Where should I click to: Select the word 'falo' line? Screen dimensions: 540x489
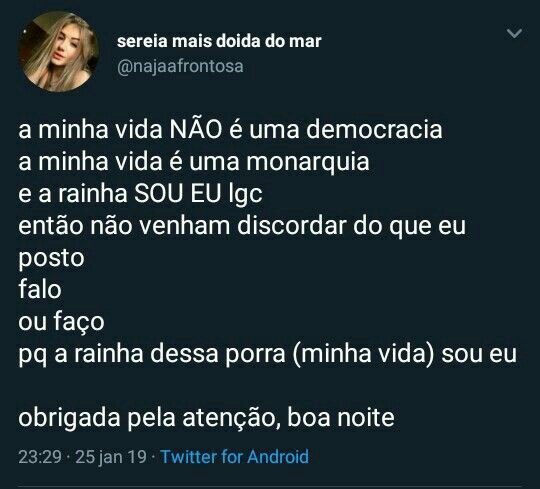[40, 289]
